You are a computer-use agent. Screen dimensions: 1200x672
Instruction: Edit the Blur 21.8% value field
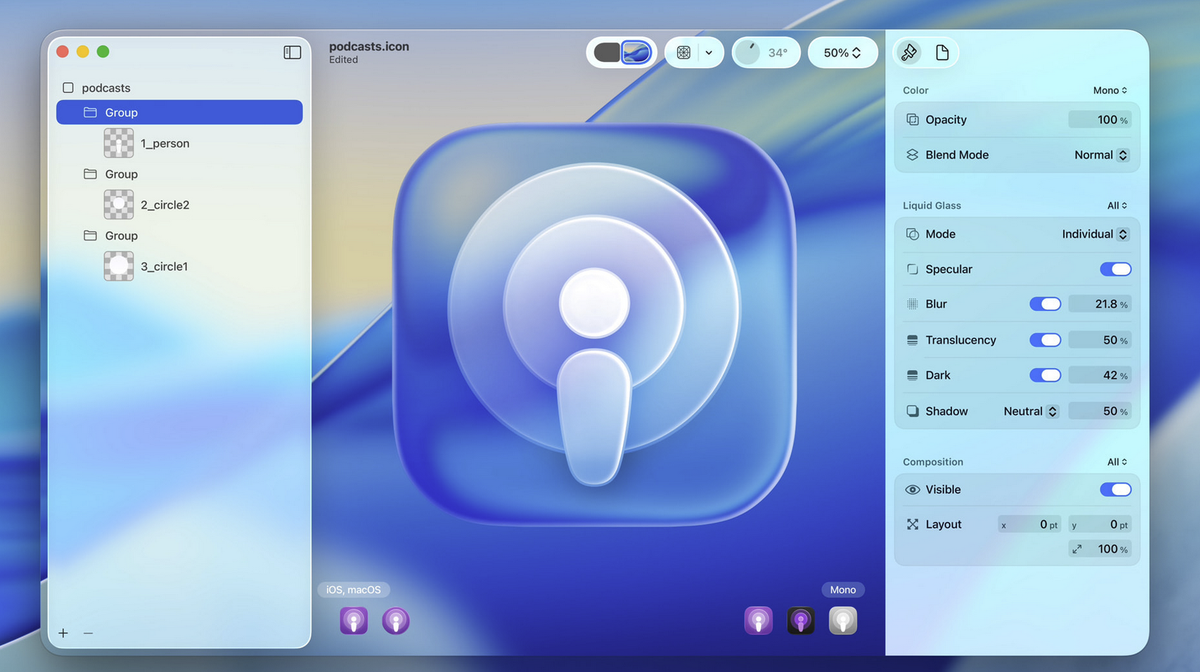(x=1100, y=304)
